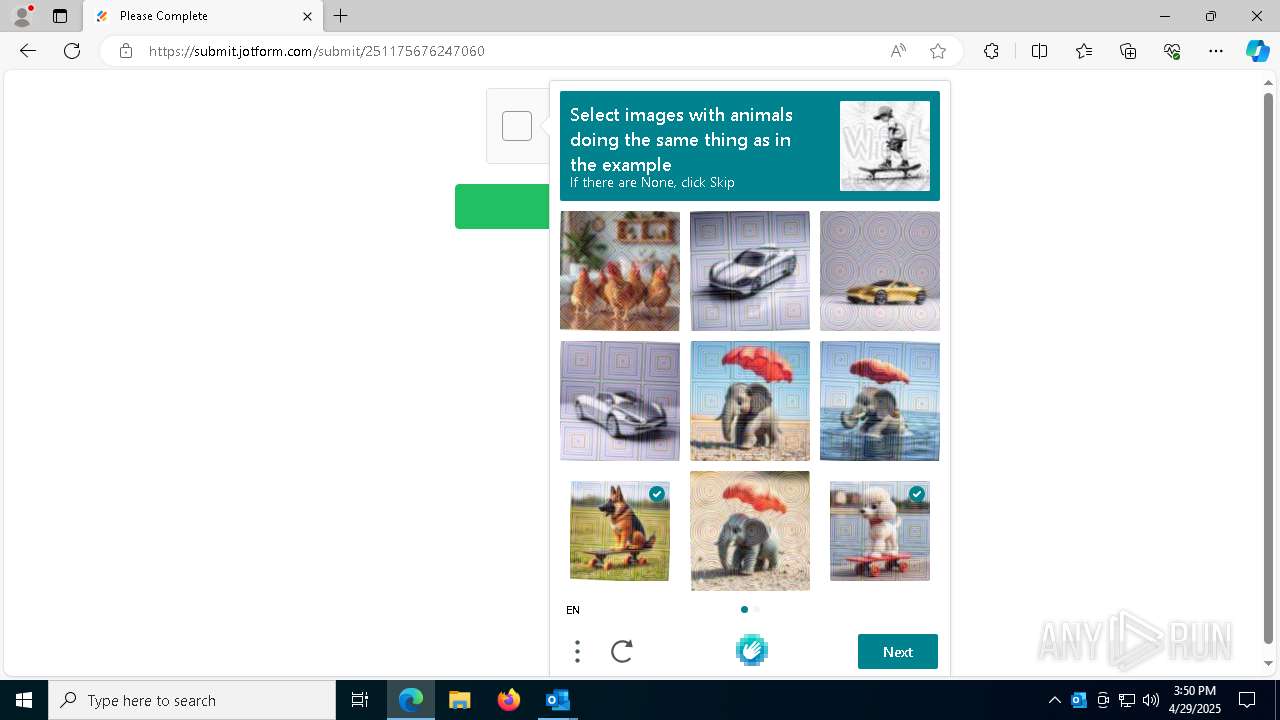
Task: Select the silver car image in top row
Action: (x=750, y=271)
